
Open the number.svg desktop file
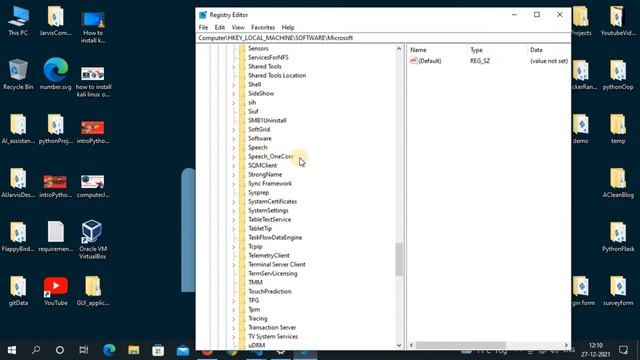(56, 74)
